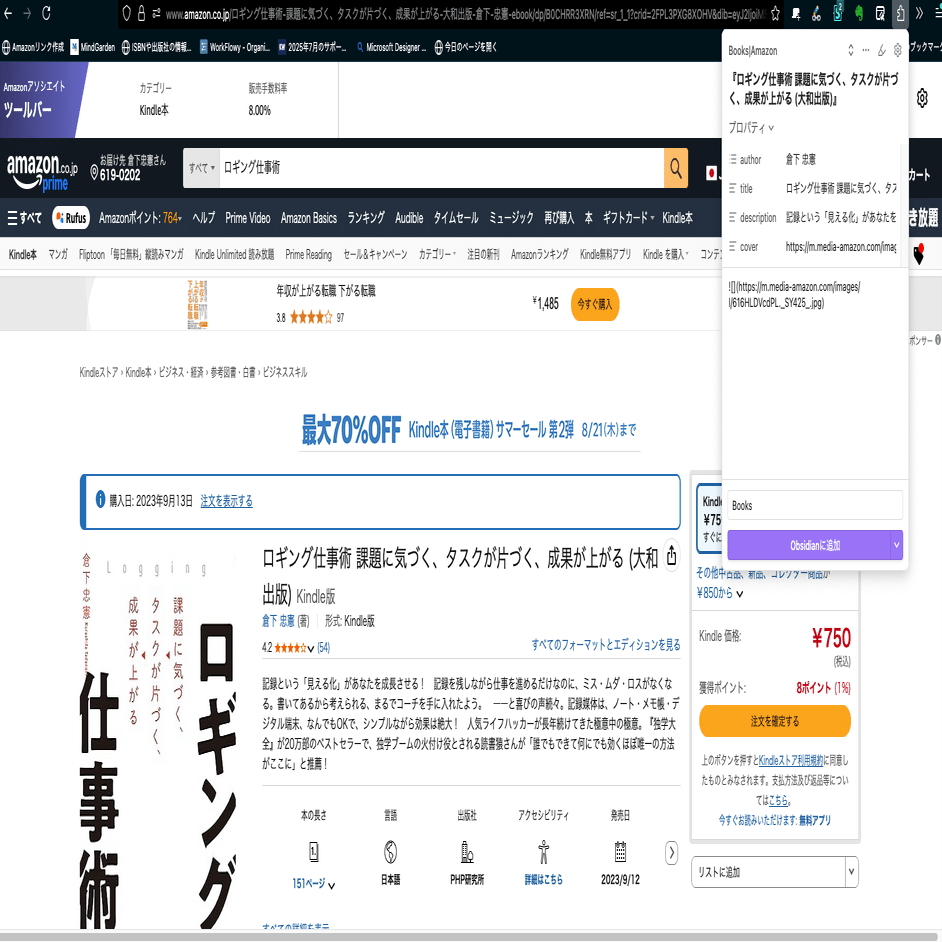The width and height of the screenshot is (942, 942).
Task: Click the search field with ロギング仕事術
Action: [442, 168]
